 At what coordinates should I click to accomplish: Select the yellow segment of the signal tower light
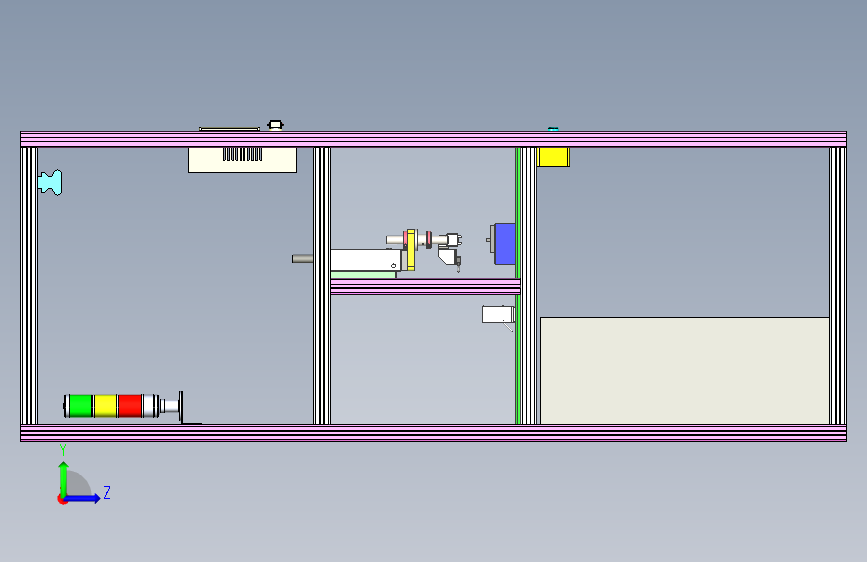(x=106, y=406)
